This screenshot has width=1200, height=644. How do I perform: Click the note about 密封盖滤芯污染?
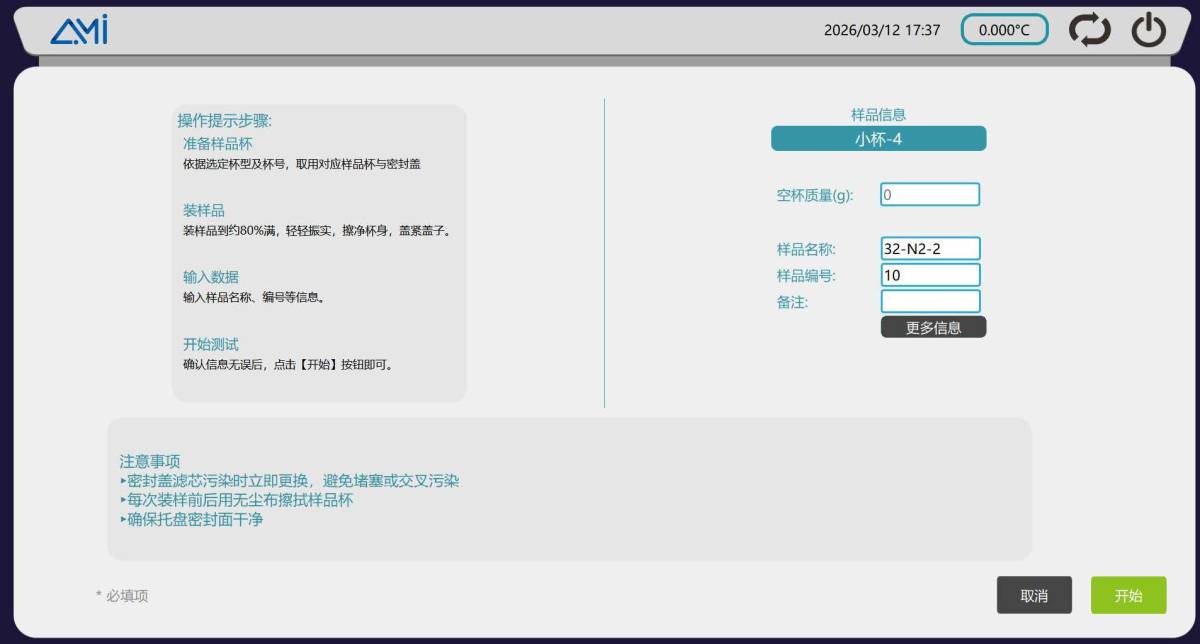coord(289,481)
